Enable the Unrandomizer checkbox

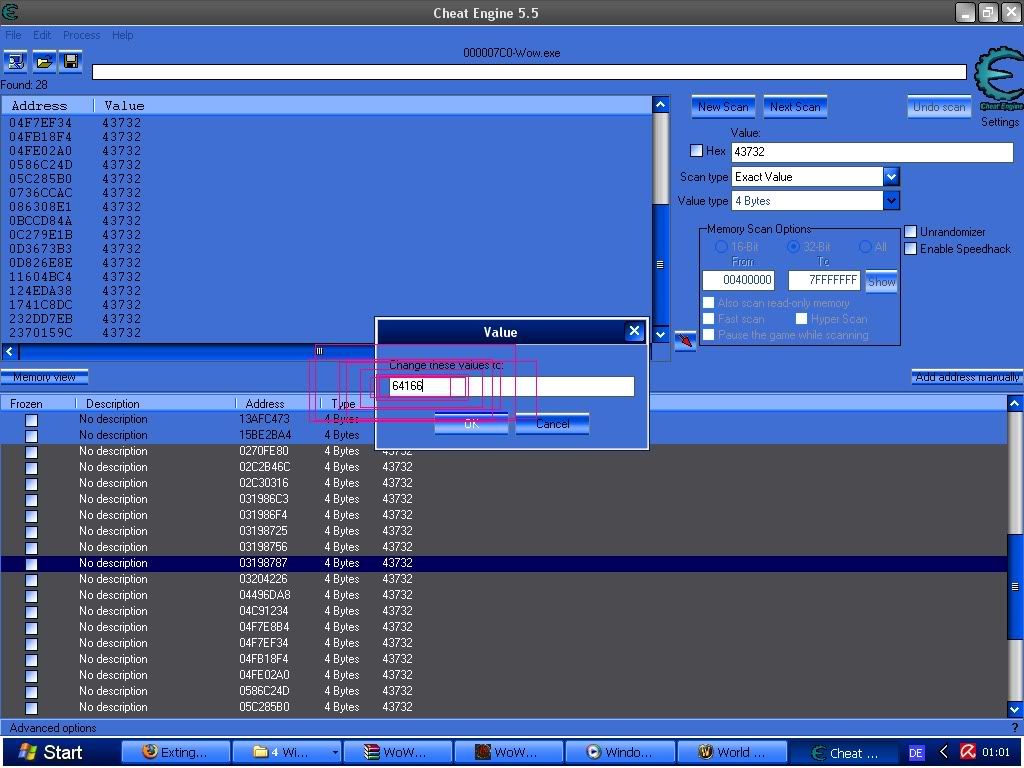coord(910,231)
